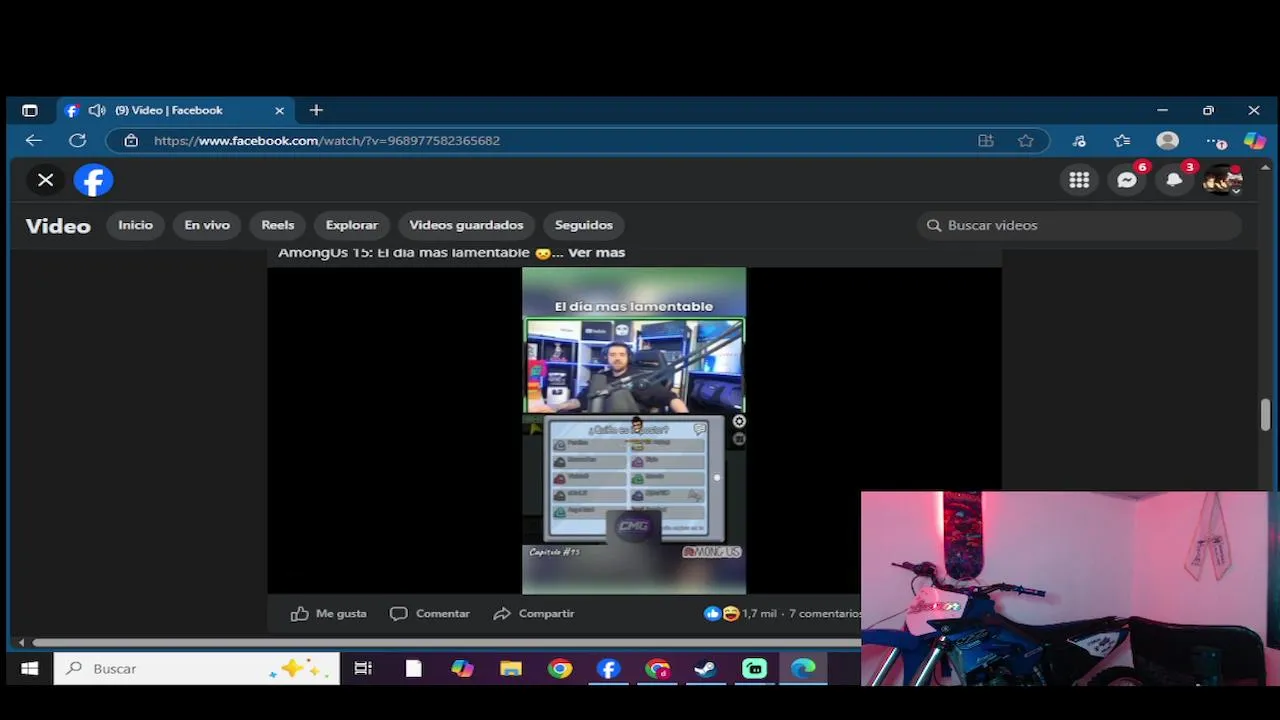The image size is (1280, 720).
Task: Switch to Microsoft Edge on taskbar
Action: [x=804, y=669]
